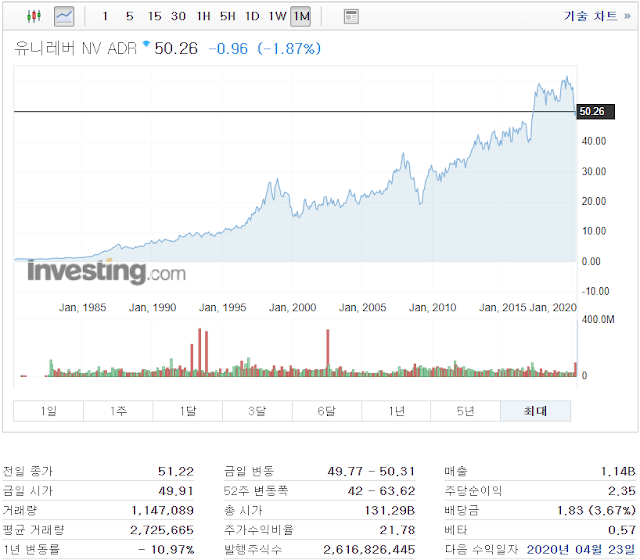
Task: Switch to candlestick chart type icon
Action: 34,16
